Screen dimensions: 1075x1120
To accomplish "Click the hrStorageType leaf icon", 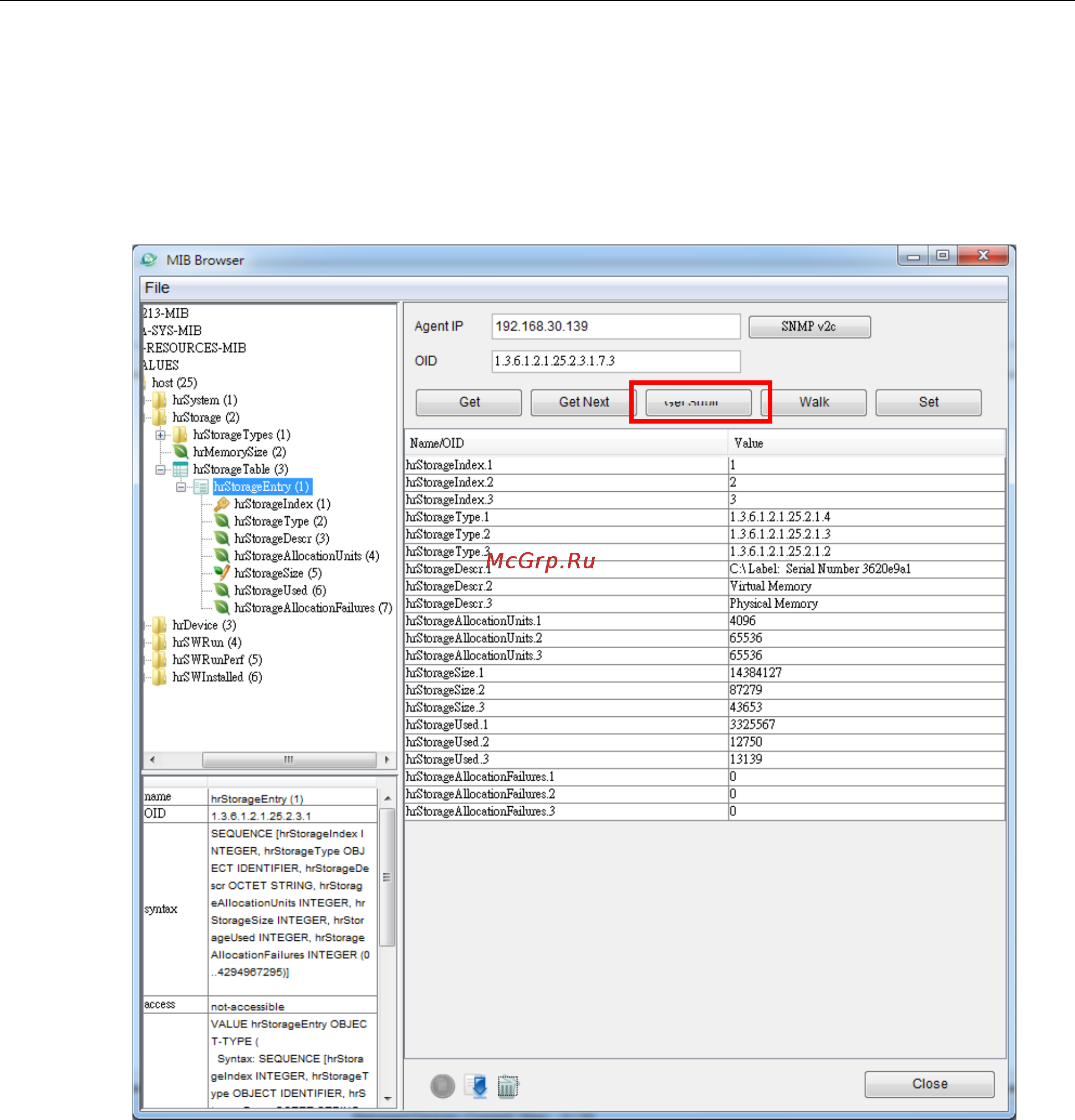I will [x=222, y=521].
